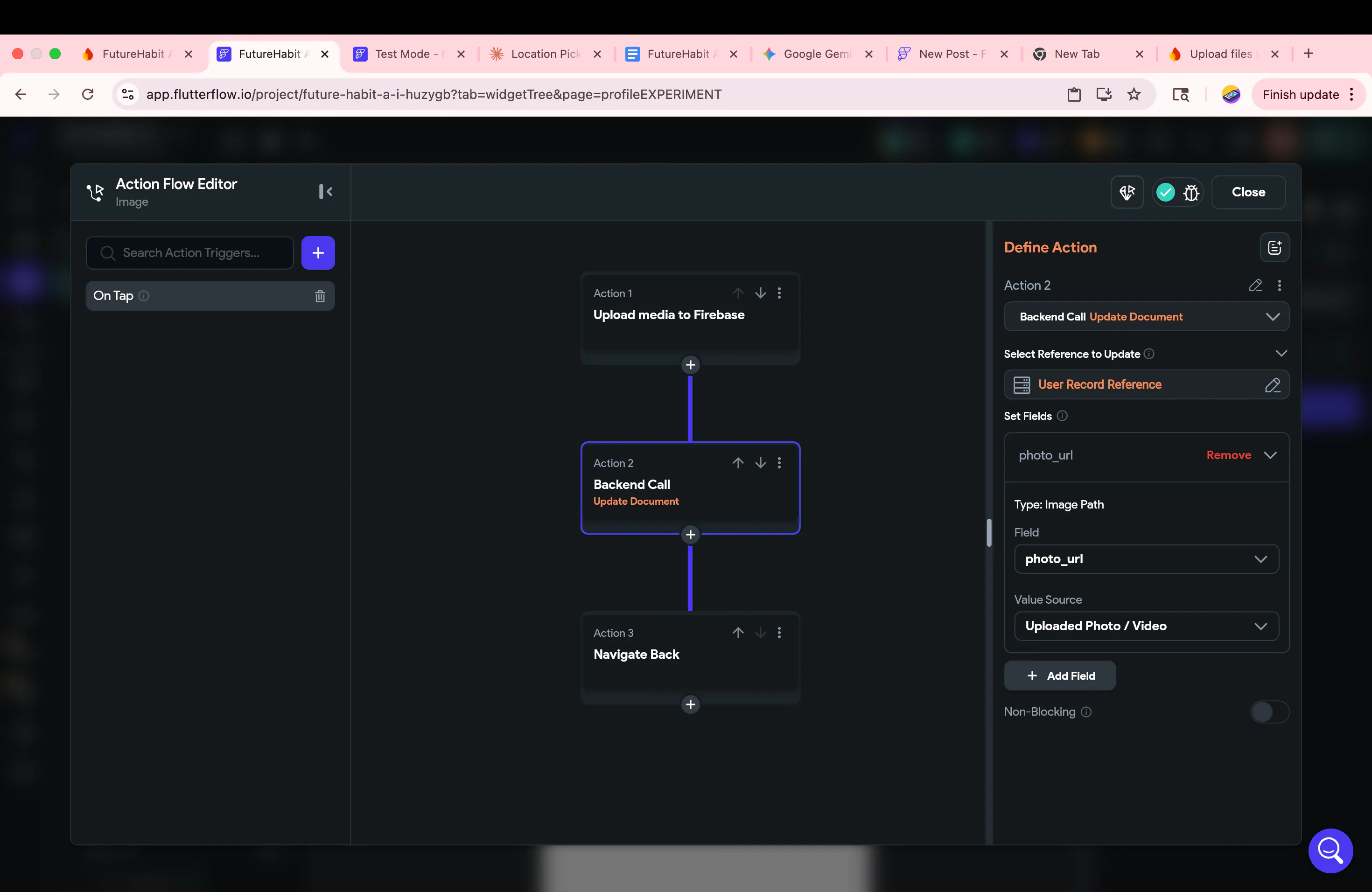Viewport: 1372px width, 892px height.
Task: Open Action 2 card three-dot menu
Action: pos(779,463)
